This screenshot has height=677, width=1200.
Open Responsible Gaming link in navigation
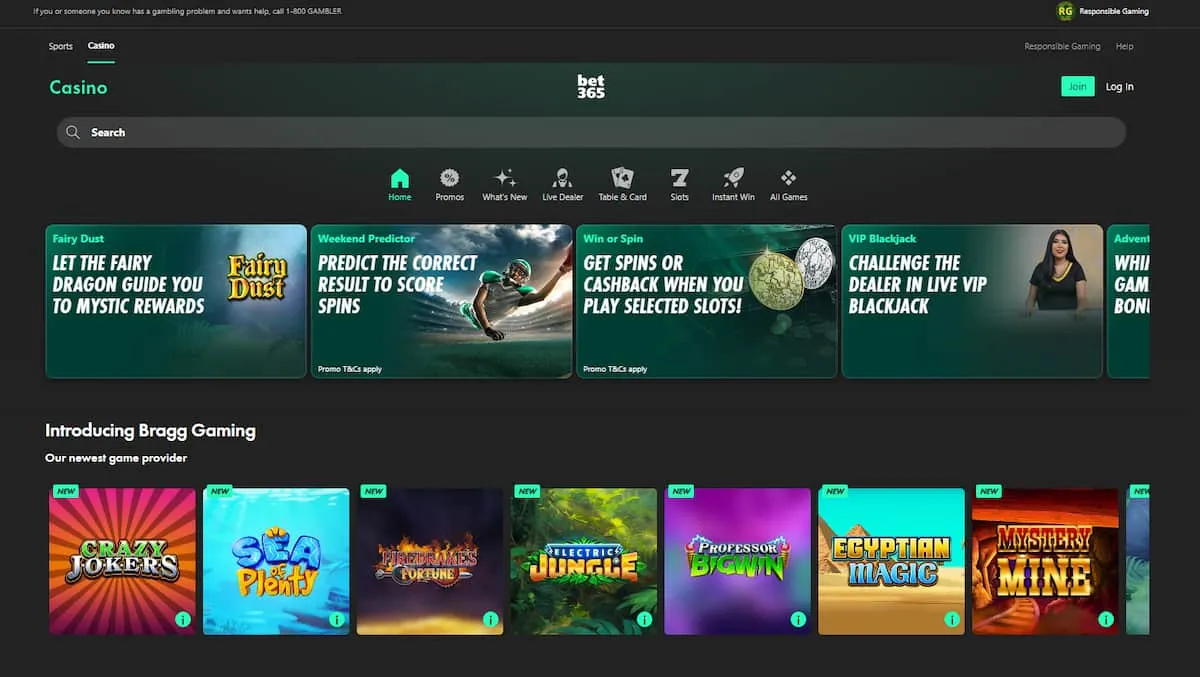pyautogui.click(x=1062, y=46)
